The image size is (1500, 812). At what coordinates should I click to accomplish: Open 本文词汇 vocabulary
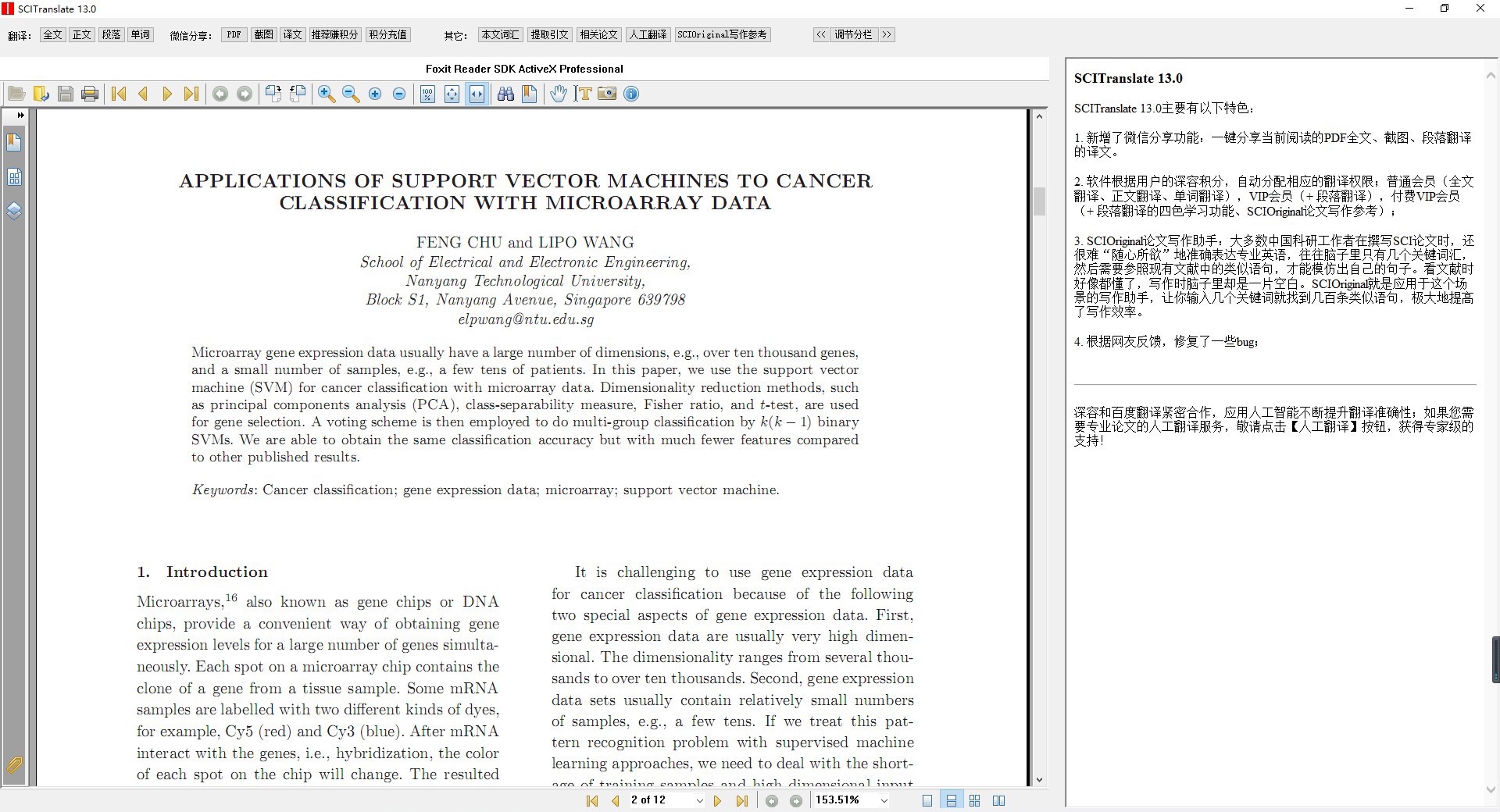500,34
